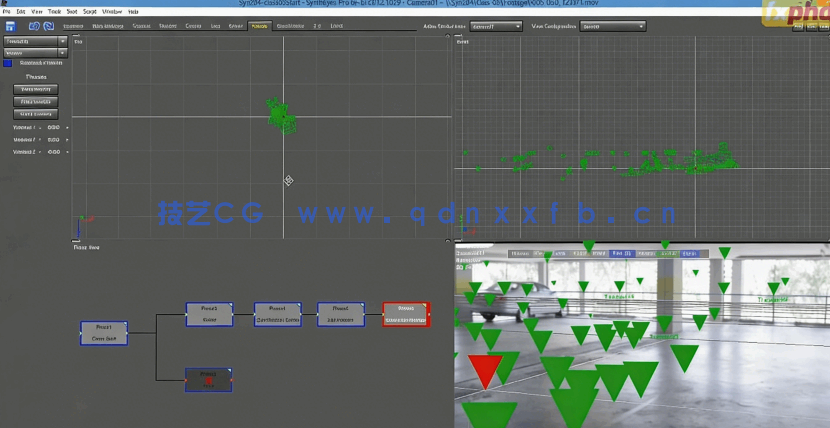Screen dimensions: 830x428
Task: Open the File menu
Action: click(6, 11)
